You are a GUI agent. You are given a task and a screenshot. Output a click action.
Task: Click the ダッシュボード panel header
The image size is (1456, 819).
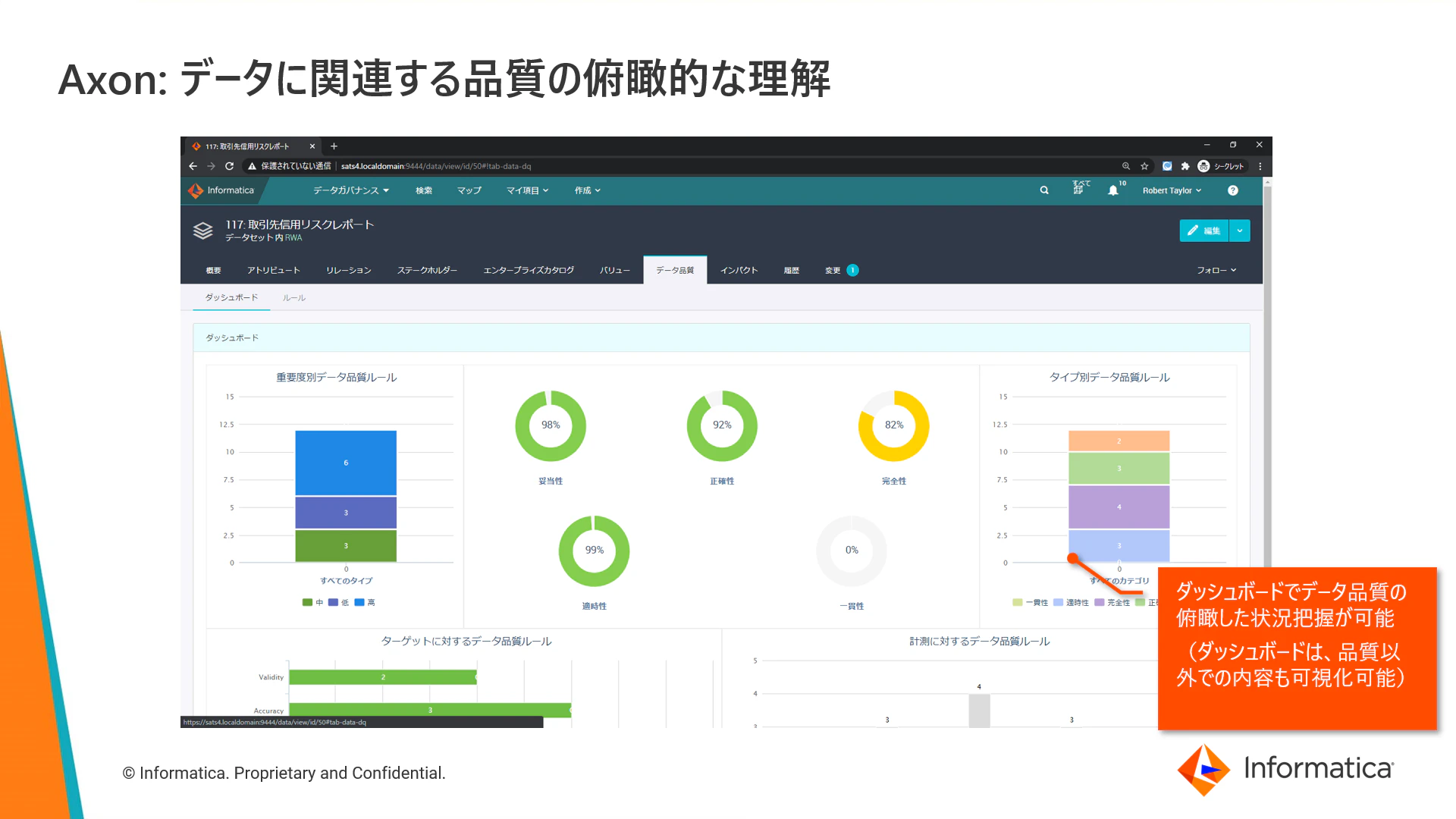(x=721, y=337)
